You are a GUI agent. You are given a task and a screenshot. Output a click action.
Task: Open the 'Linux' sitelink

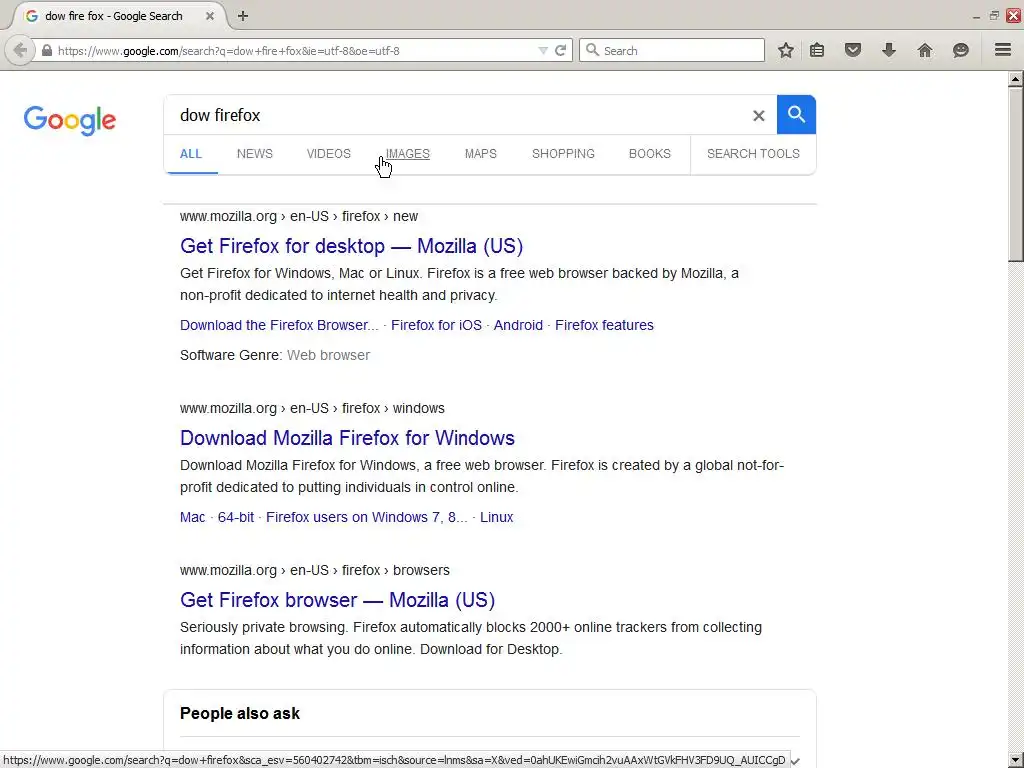click(496, 517)
